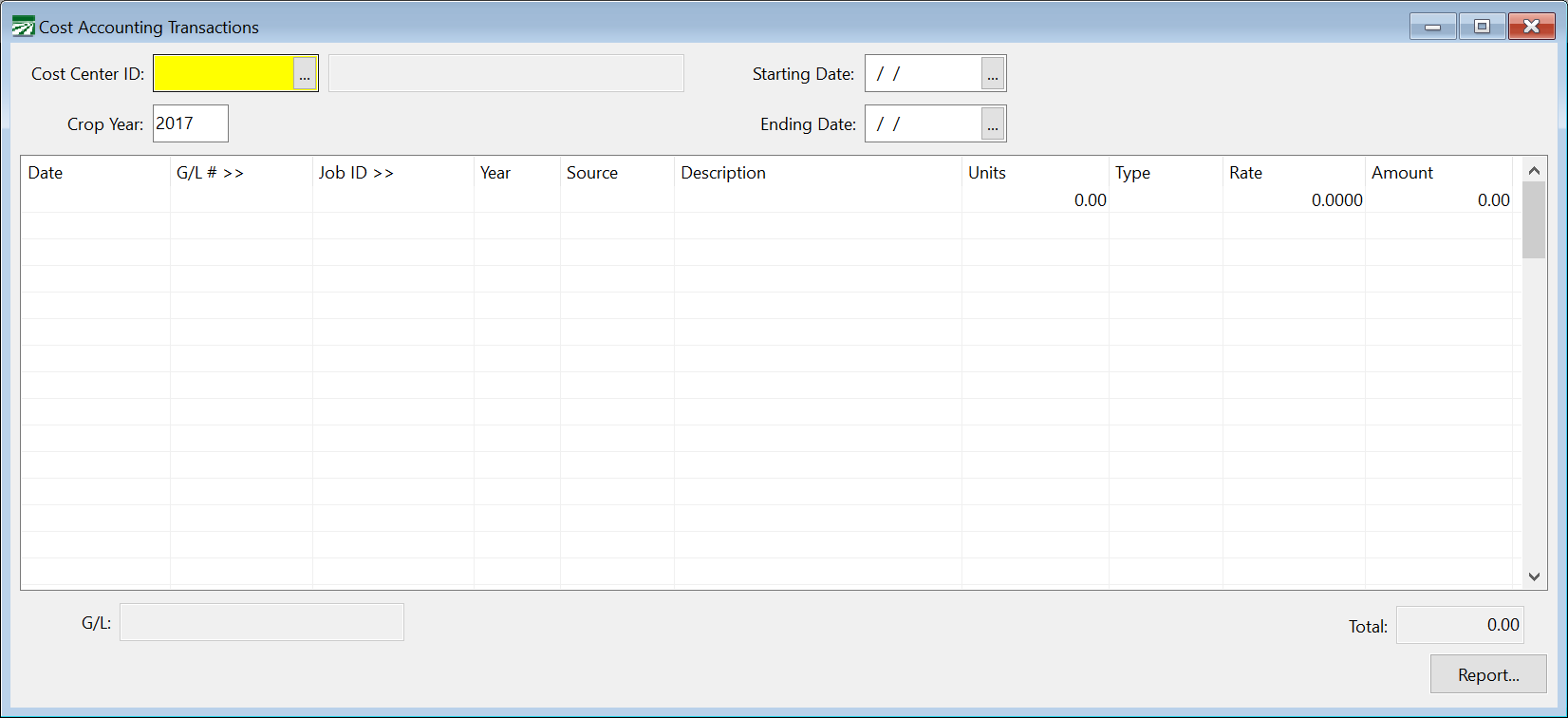Click the Rate column header
This screenshot has width=1568, height=718.
1294,173
